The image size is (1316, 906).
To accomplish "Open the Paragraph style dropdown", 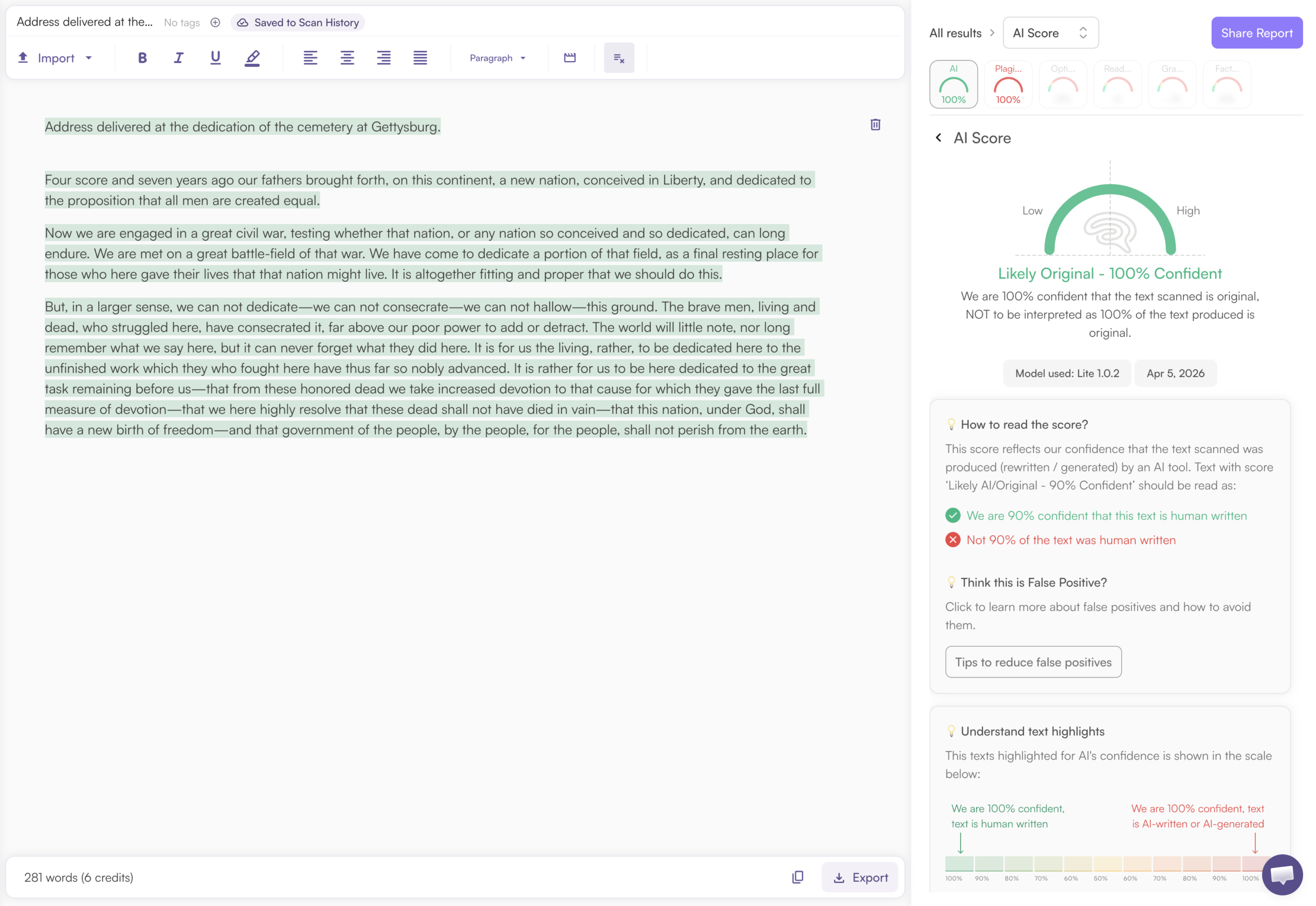I will (497, 58).
